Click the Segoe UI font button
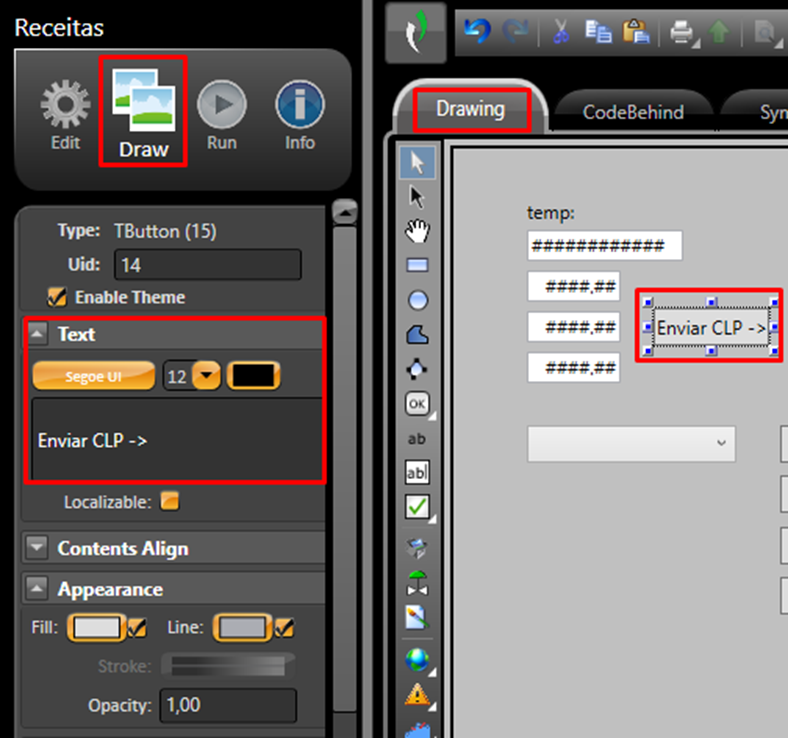 point(94,377)
